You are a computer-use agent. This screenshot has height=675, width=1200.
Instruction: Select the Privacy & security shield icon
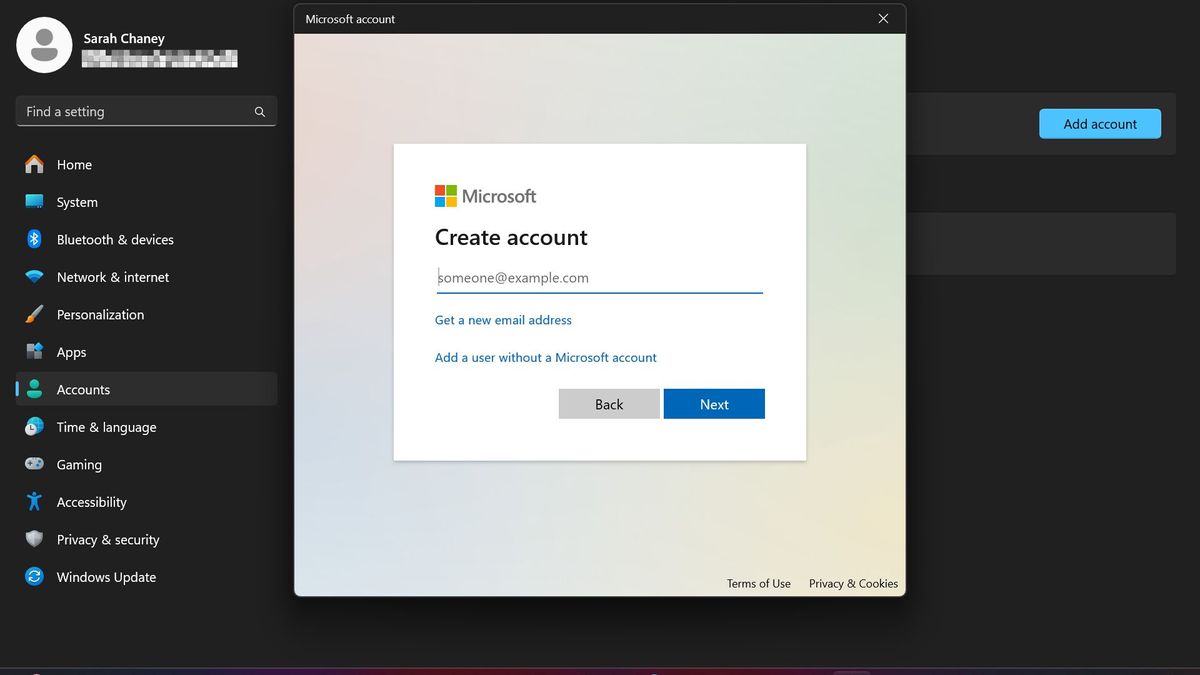click(33, 539)
